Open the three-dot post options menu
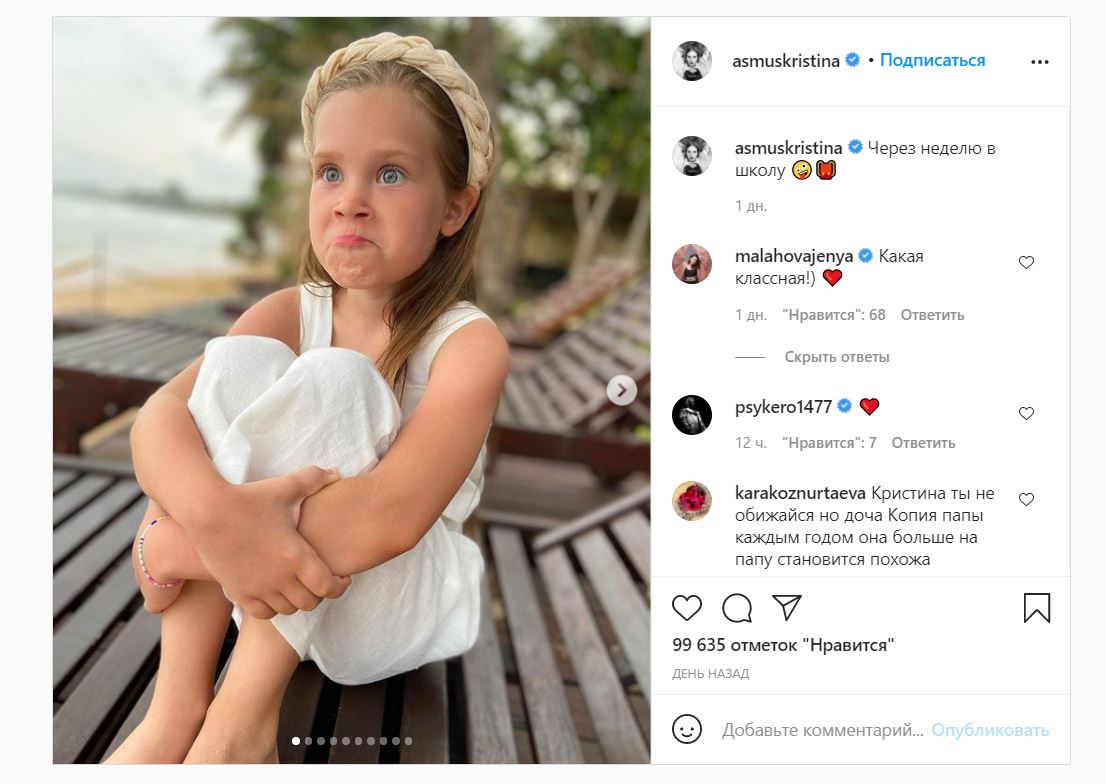This screenshot has height=784, width=1106. pos(1040,62)
